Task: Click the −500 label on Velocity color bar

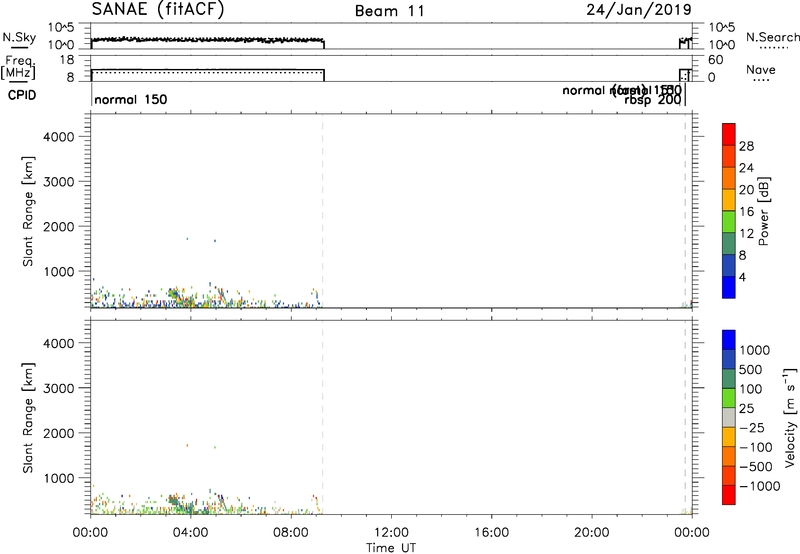Action: click(756, 466)
